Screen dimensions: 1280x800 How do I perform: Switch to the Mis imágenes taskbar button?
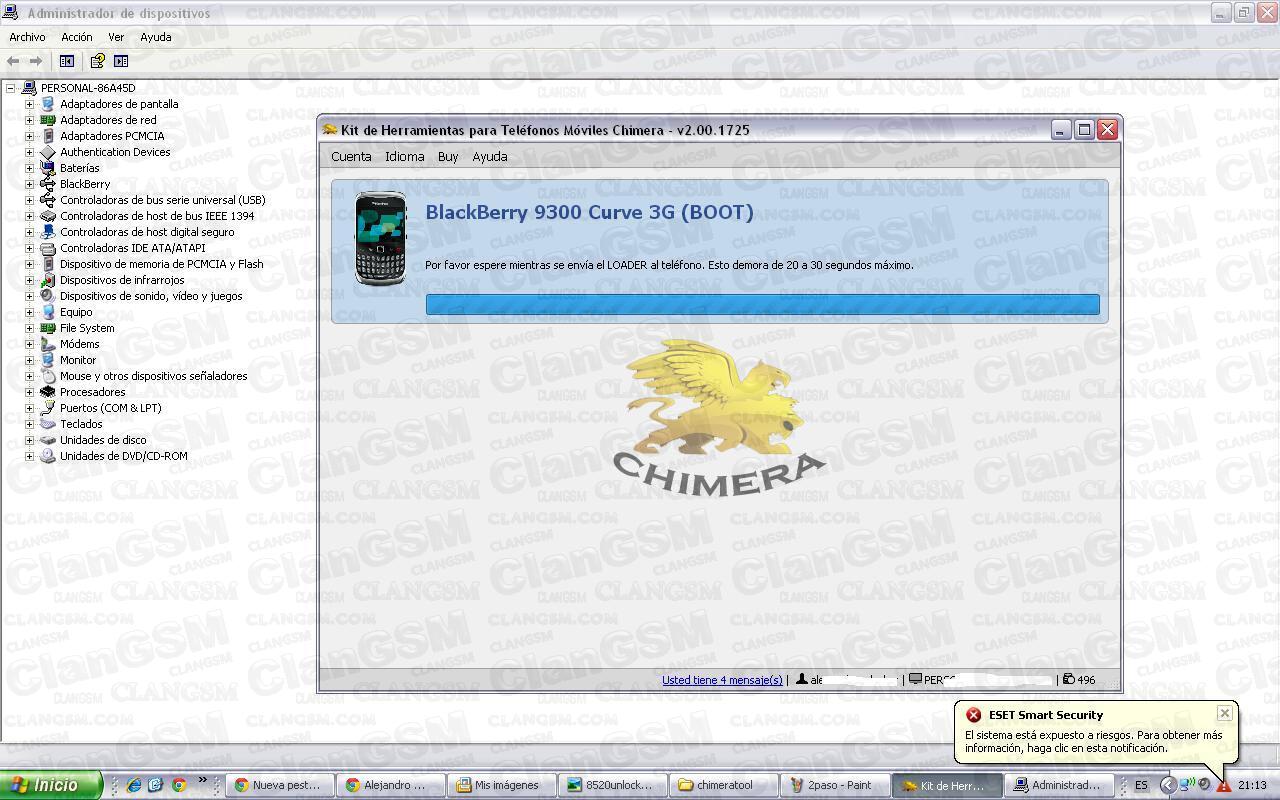click(502, 785)
